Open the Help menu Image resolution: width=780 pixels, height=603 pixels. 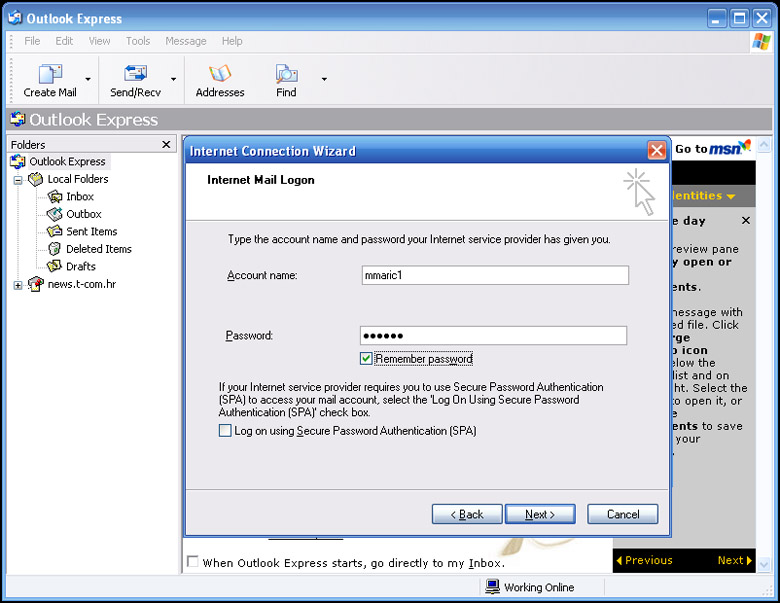(x=232, y=41)
